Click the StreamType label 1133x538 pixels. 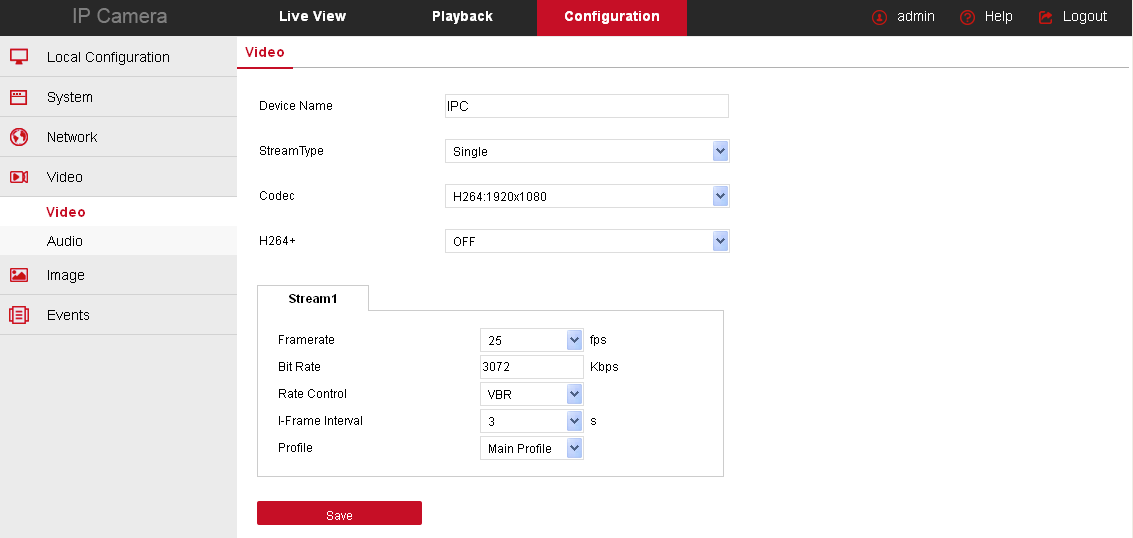click(291, 151)
